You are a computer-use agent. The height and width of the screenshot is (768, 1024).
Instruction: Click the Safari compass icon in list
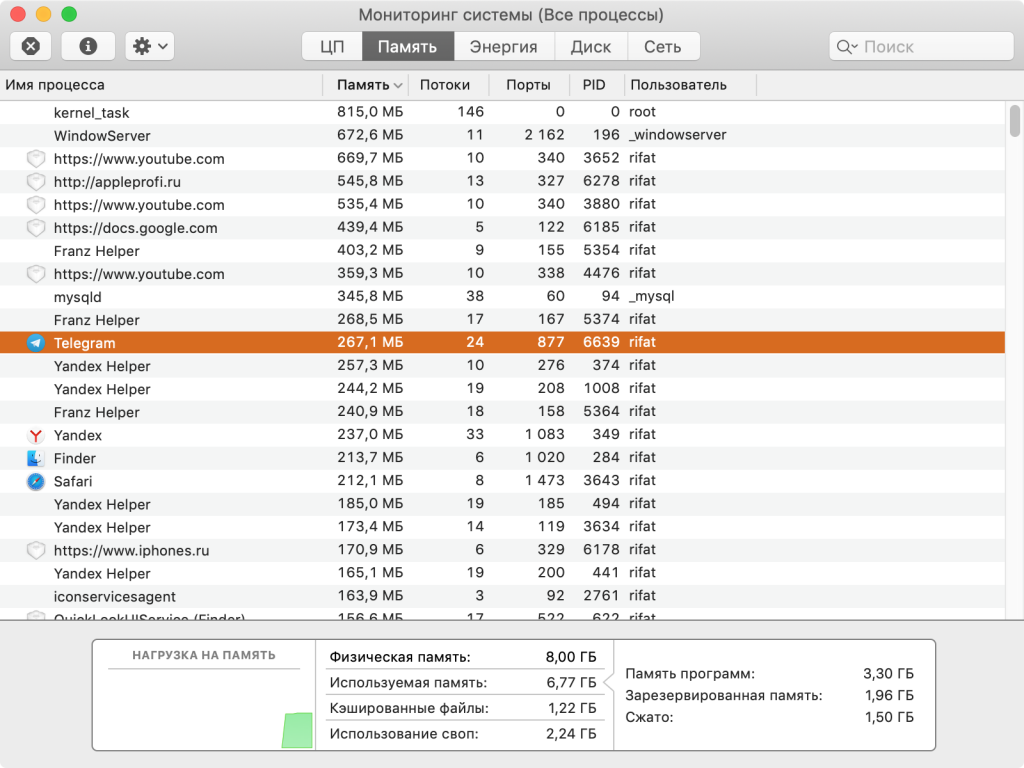(x=35, y=481)
